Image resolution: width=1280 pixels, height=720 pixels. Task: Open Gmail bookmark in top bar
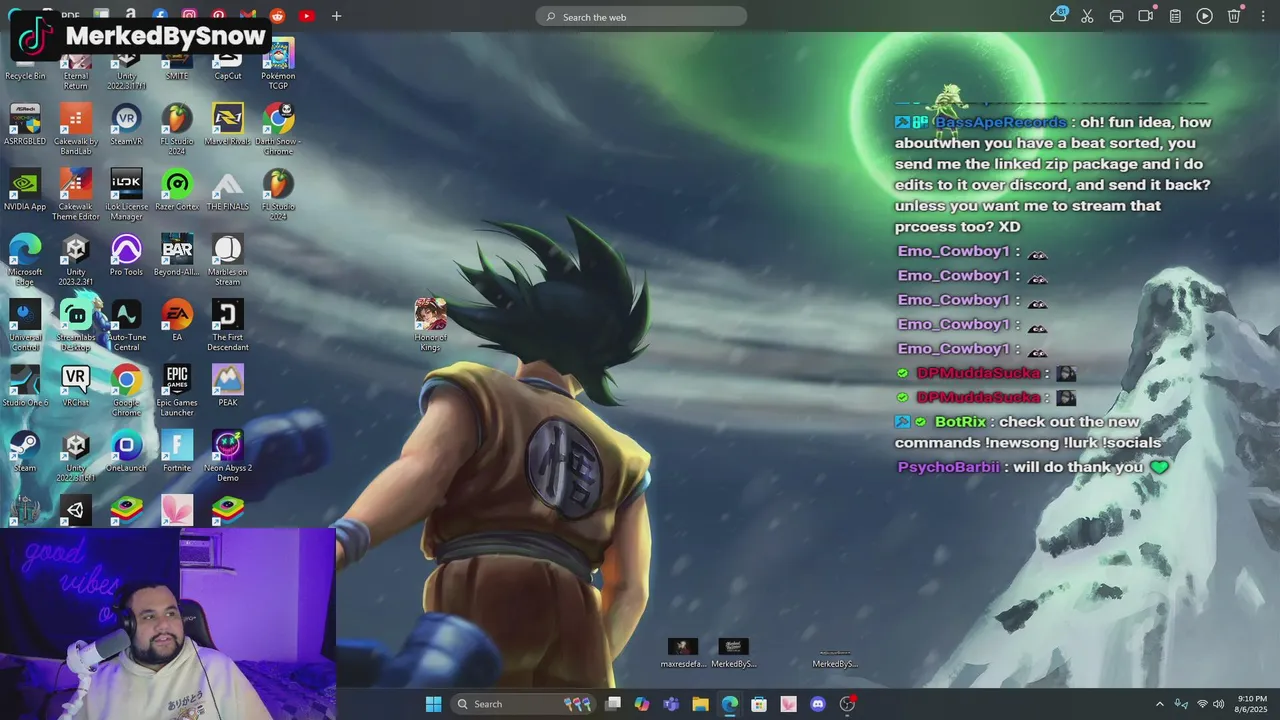[247, 16]
